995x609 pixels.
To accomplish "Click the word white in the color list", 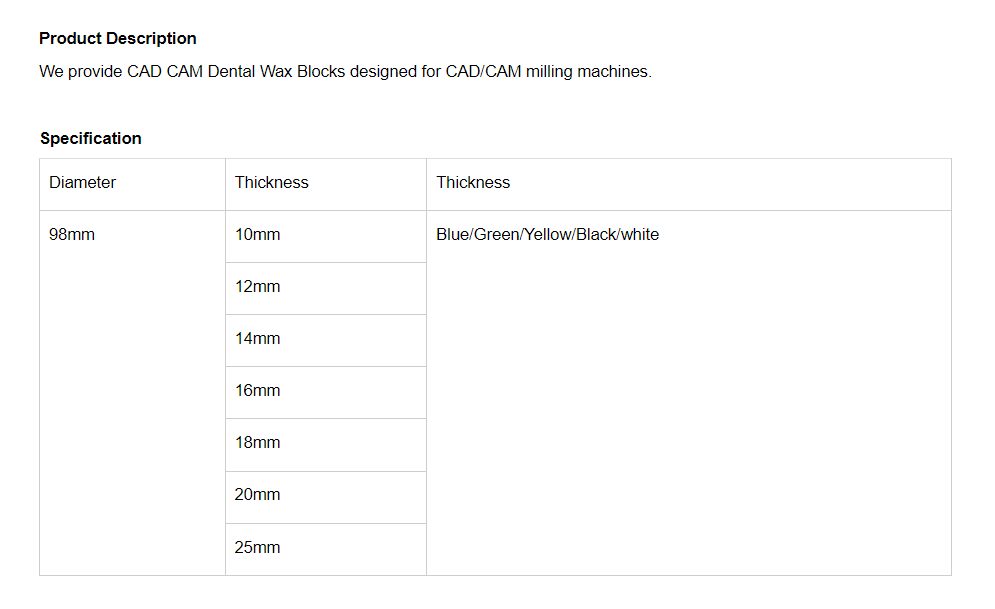I will click(x=640, y=235).
